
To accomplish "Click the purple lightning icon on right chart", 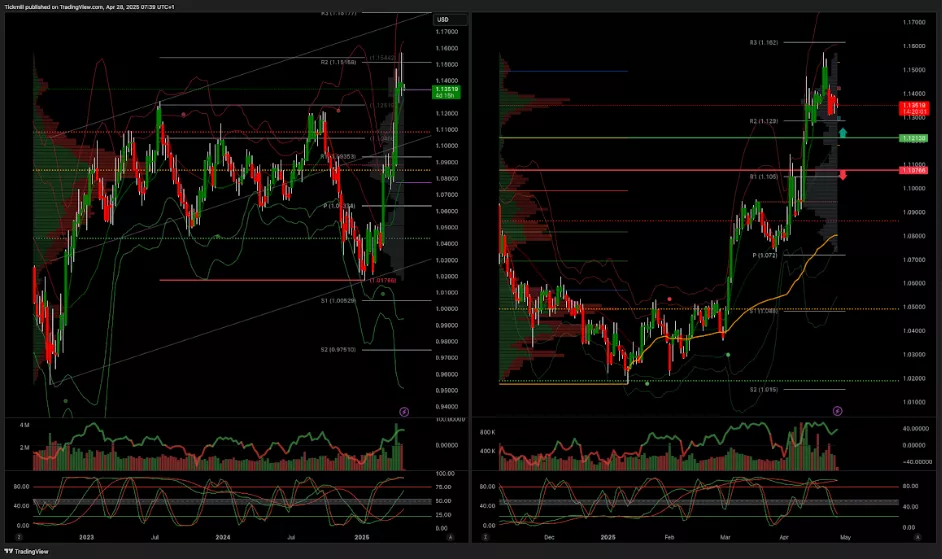I will tap(838, 410).
